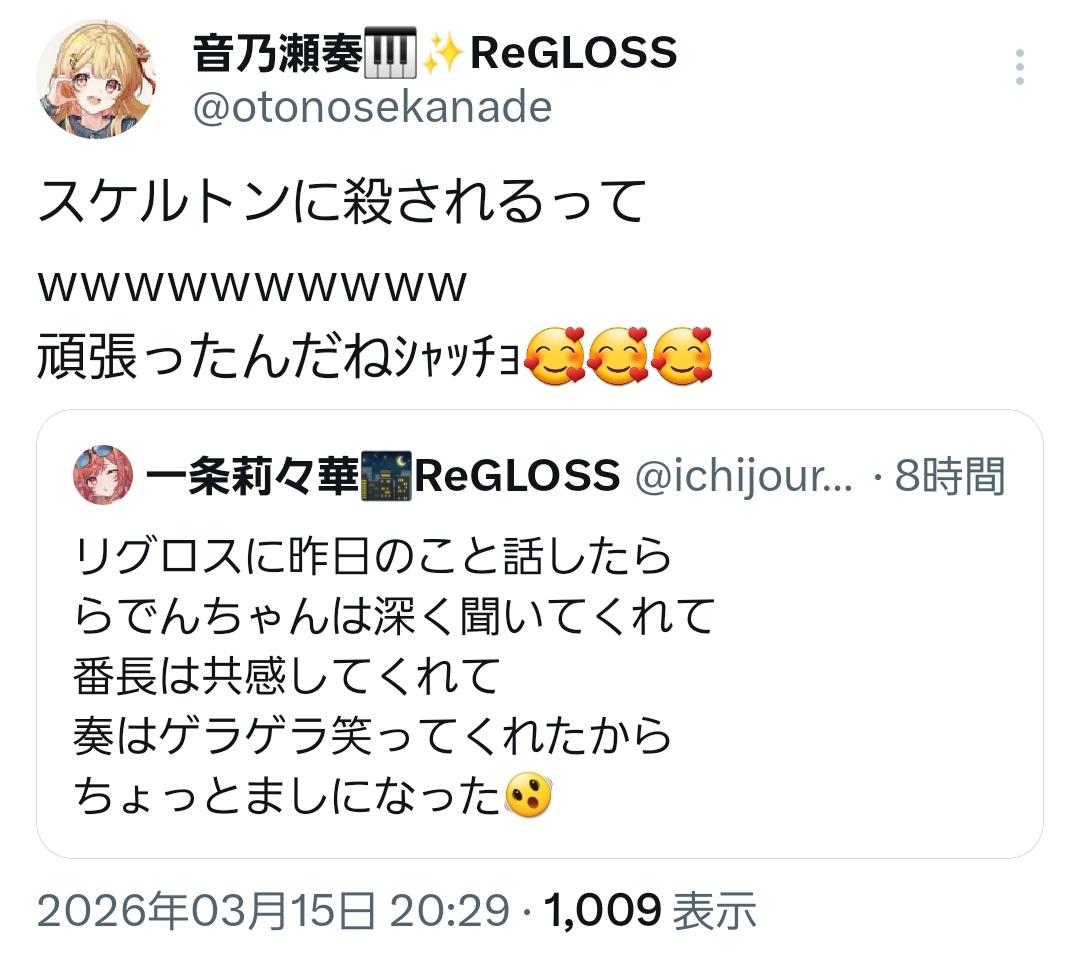Open 一条莉々華's small avatar in quoted tweet
This screenshot has height=962, width=1080.
pos(103,474)
